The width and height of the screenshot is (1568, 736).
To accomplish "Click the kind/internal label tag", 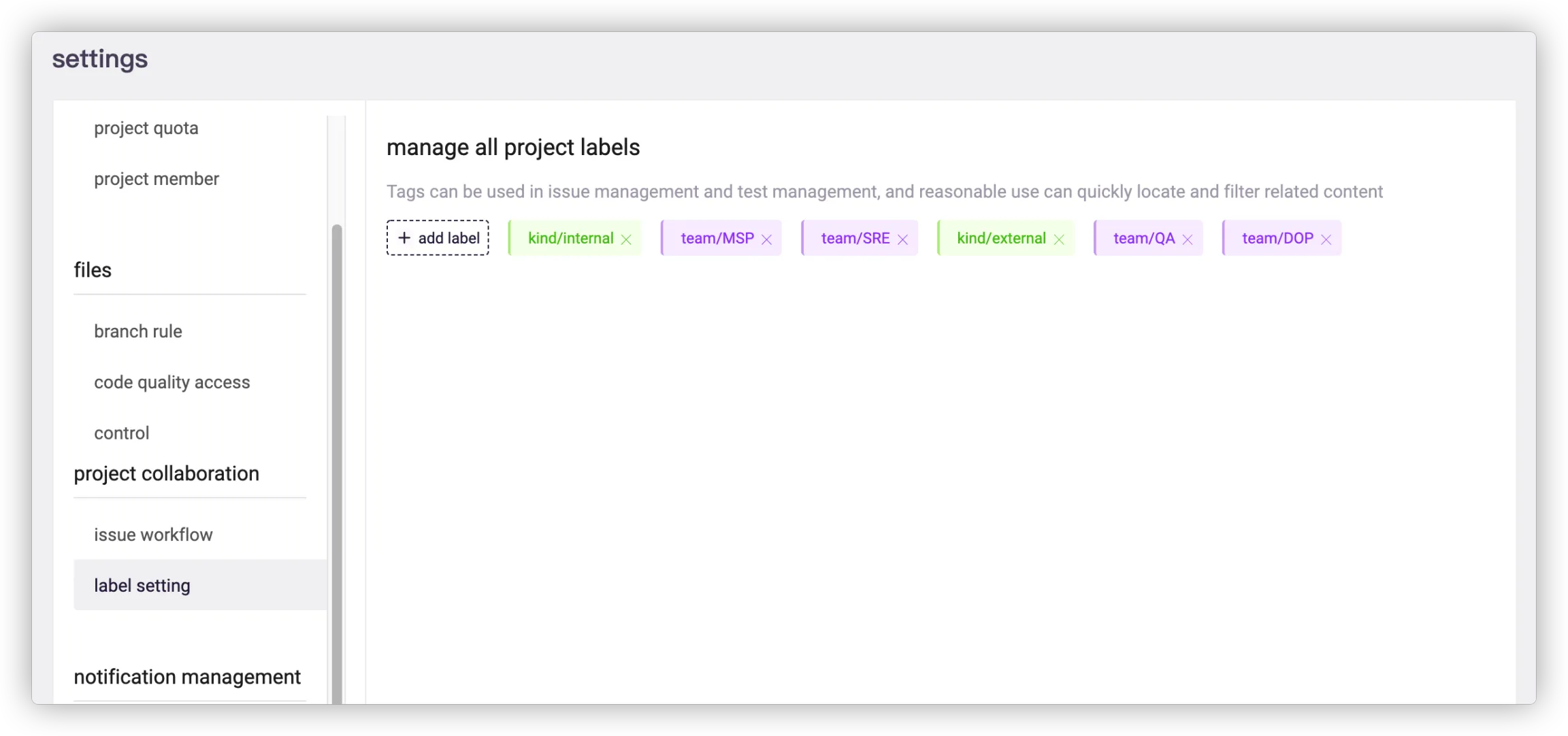I will (x=570, y=238).
